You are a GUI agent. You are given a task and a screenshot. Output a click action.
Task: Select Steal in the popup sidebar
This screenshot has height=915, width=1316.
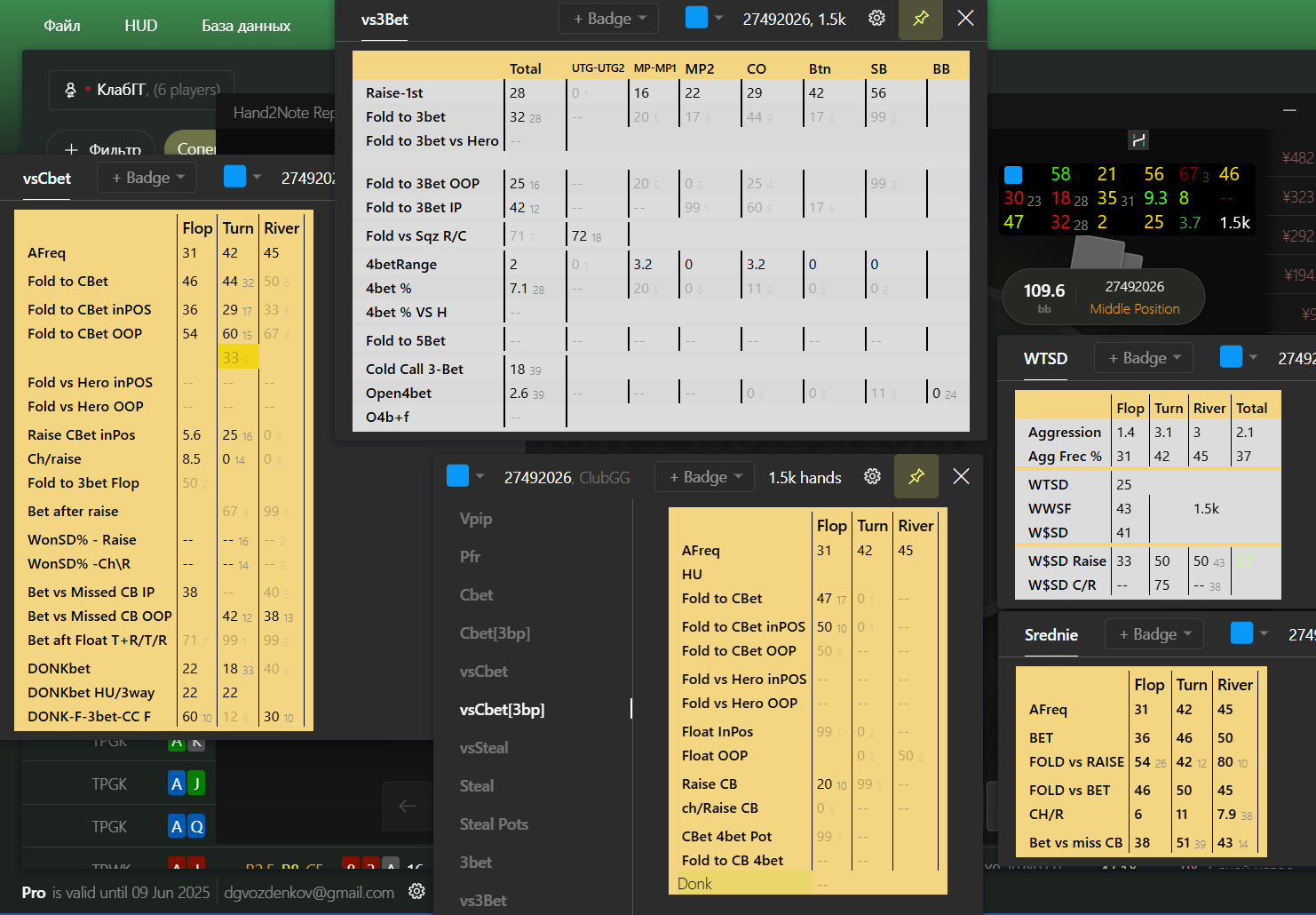[477, 786]
